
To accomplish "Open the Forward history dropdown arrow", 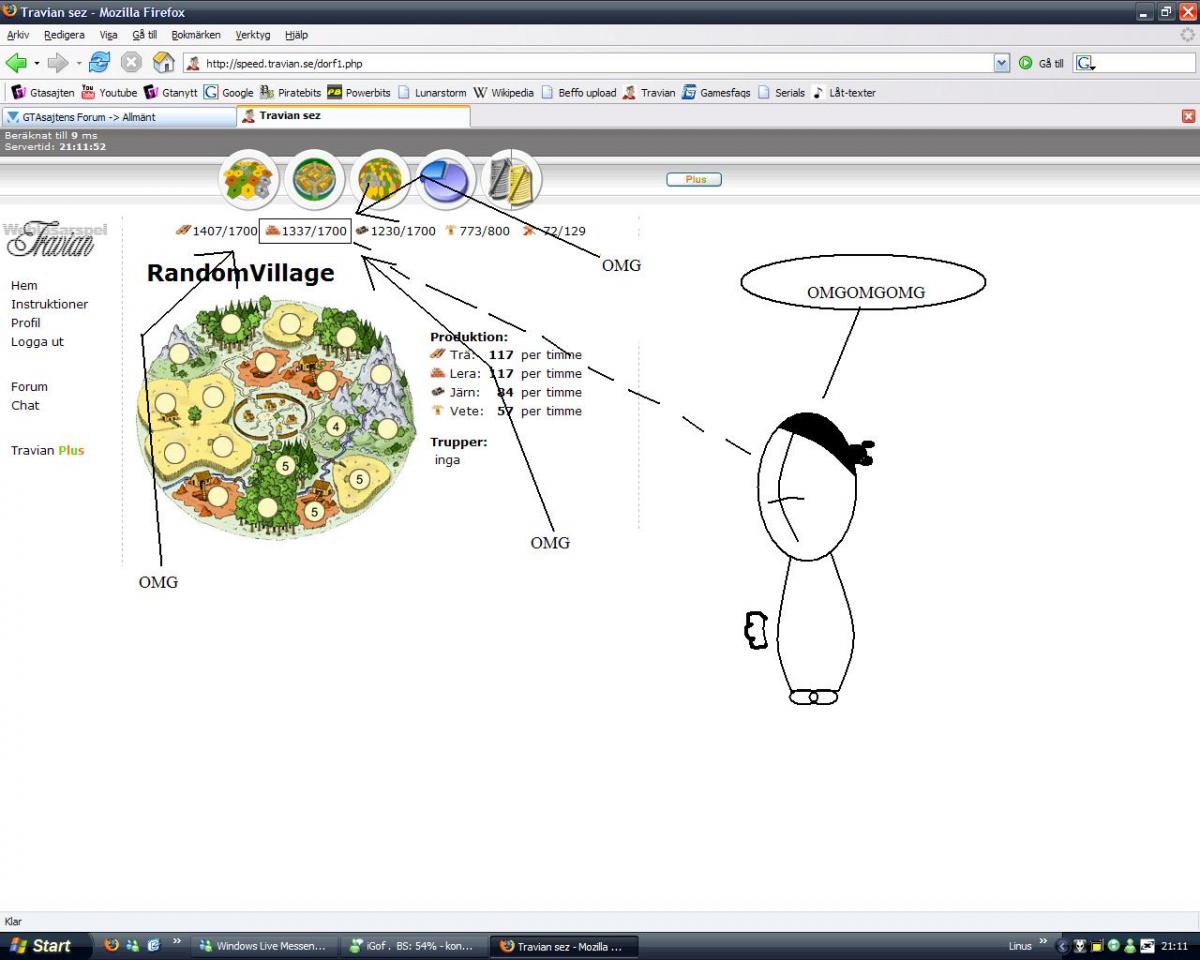I will point(79,63).
